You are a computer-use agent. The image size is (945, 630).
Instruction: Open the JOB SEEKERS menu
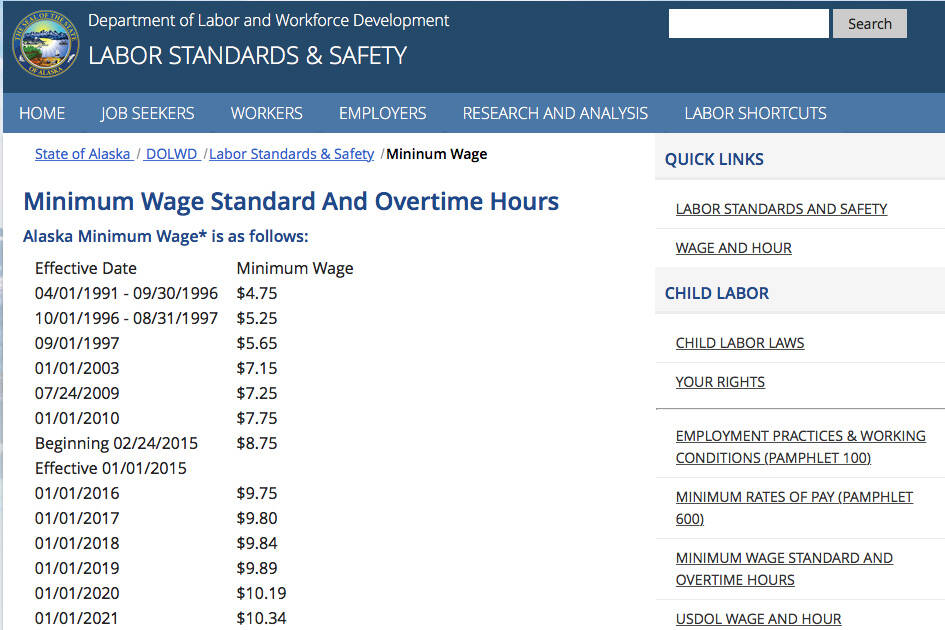(147, 113)
